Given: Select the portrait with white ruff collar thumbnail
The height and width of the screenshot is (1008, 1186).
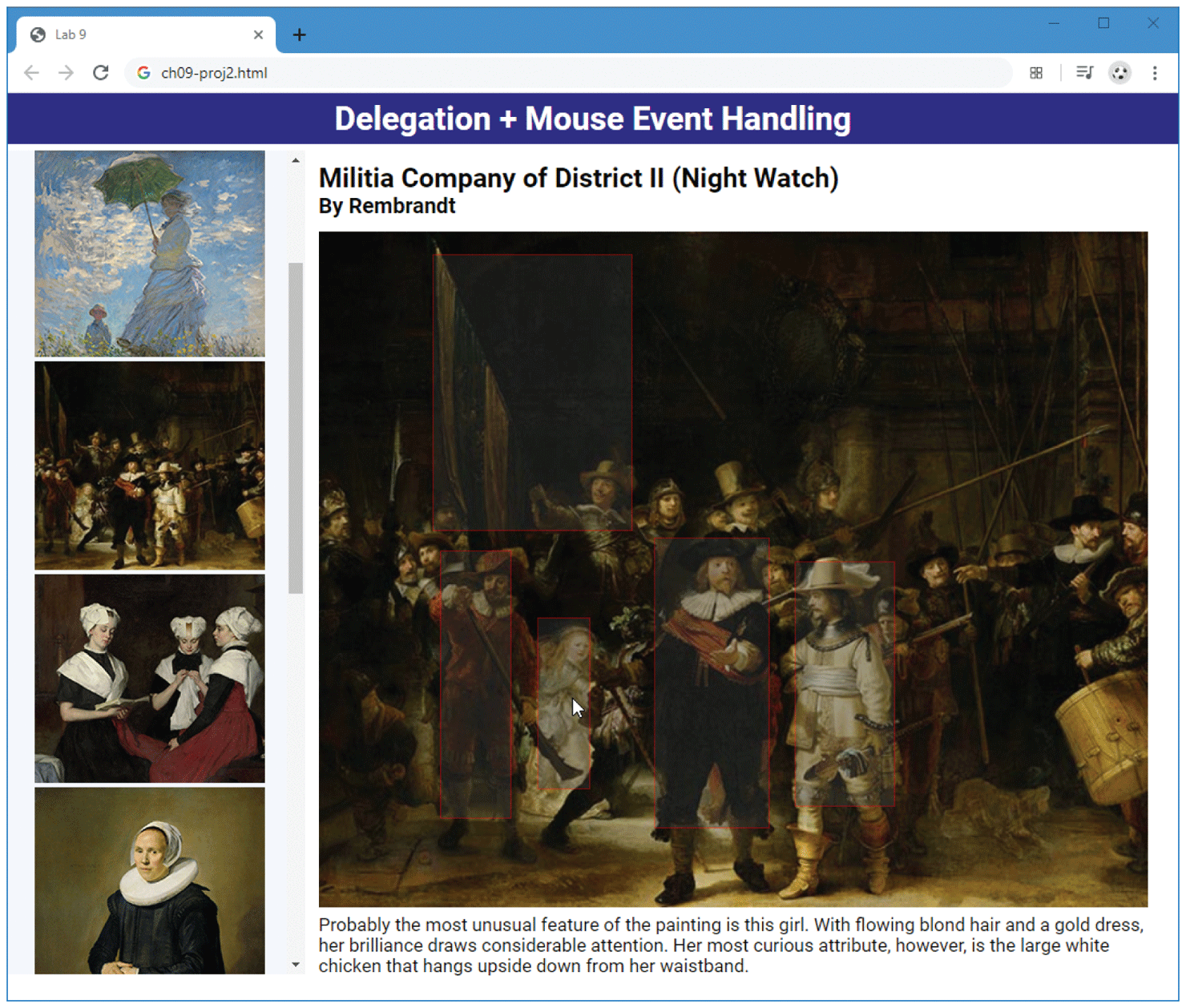Looking at the screenshot, I should [150, 880].
